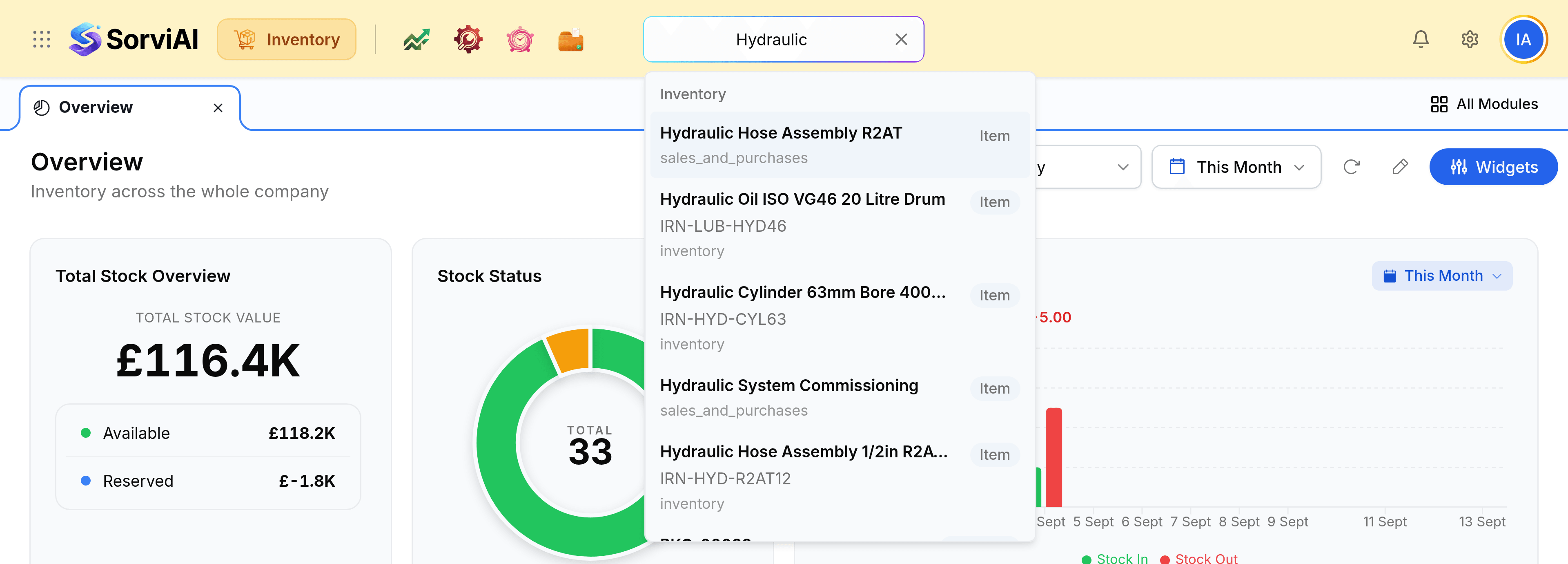Viewport: 1568px width, 564px height.
Task: Refresh the dashboard
Action: click(1351, 167)
